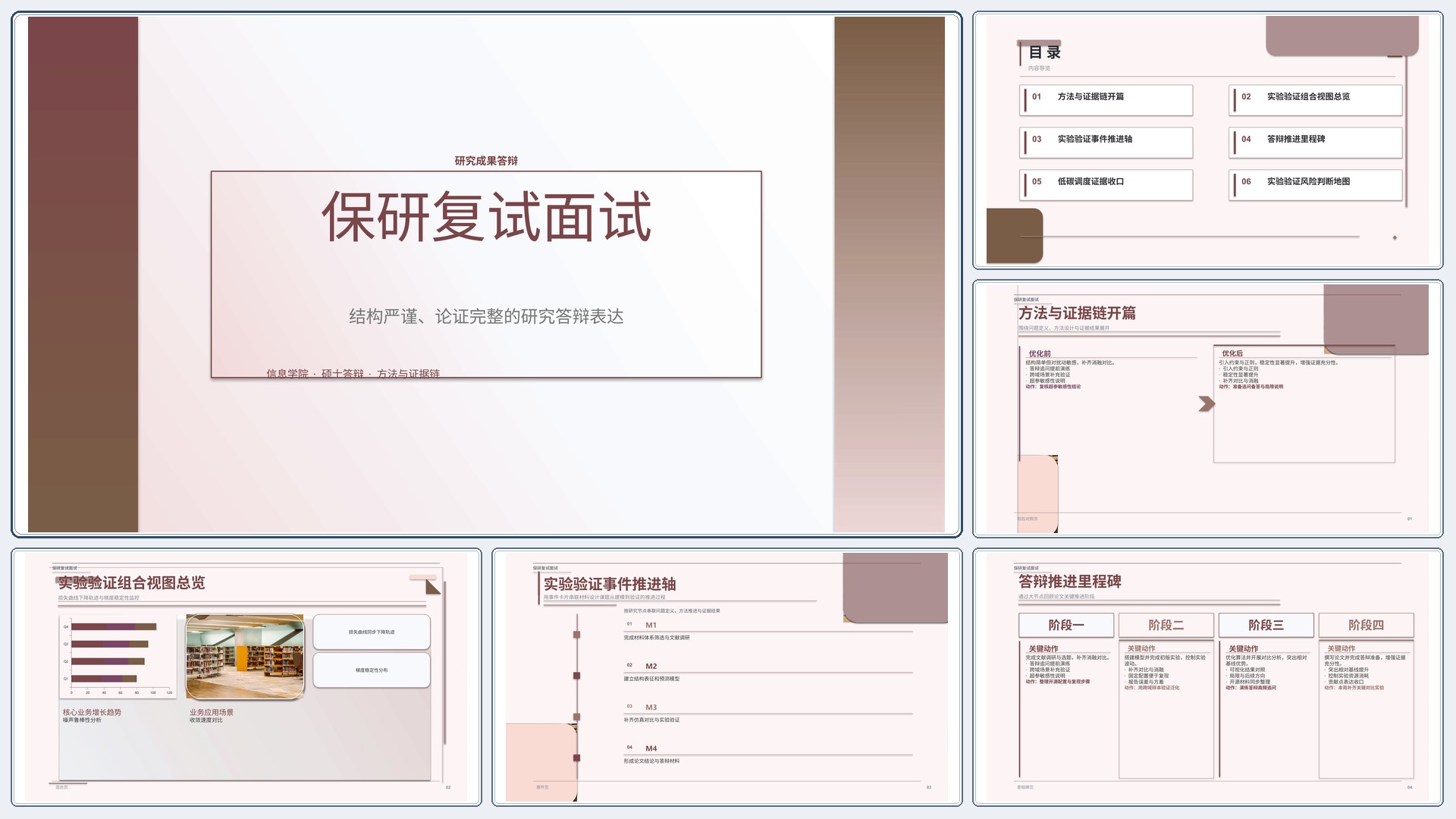Click the 业务应用场景 caption
Image resolution: width=1456 pixels, height=819 pixels.
(x=212, y=712)
